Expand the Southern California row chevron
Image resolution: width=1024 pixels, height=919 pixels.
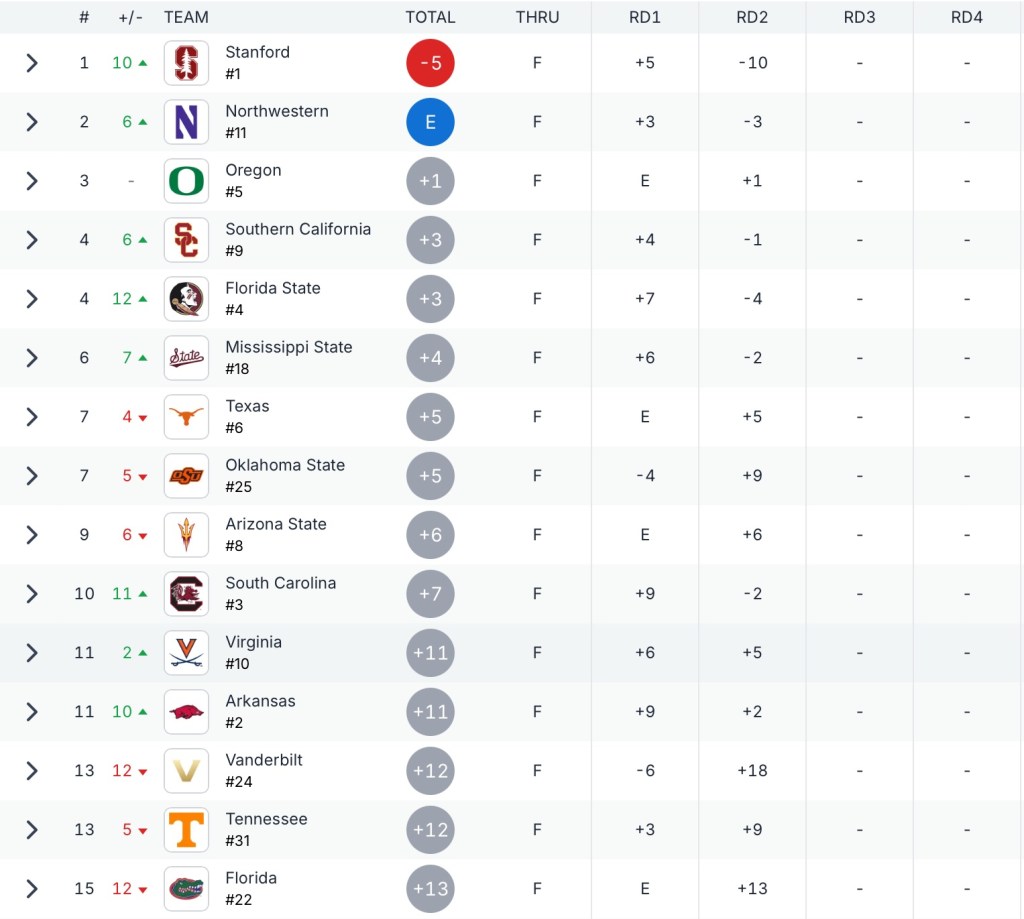32,240
